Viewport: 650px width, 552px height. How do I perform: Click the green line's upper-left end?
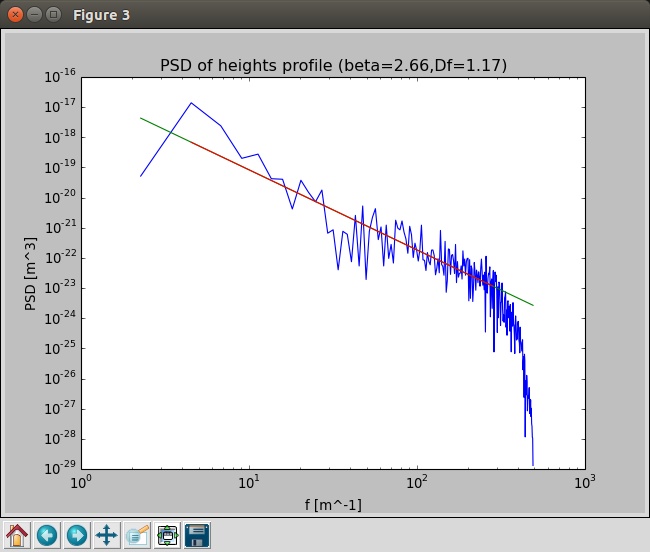click(x=142, y=119)
